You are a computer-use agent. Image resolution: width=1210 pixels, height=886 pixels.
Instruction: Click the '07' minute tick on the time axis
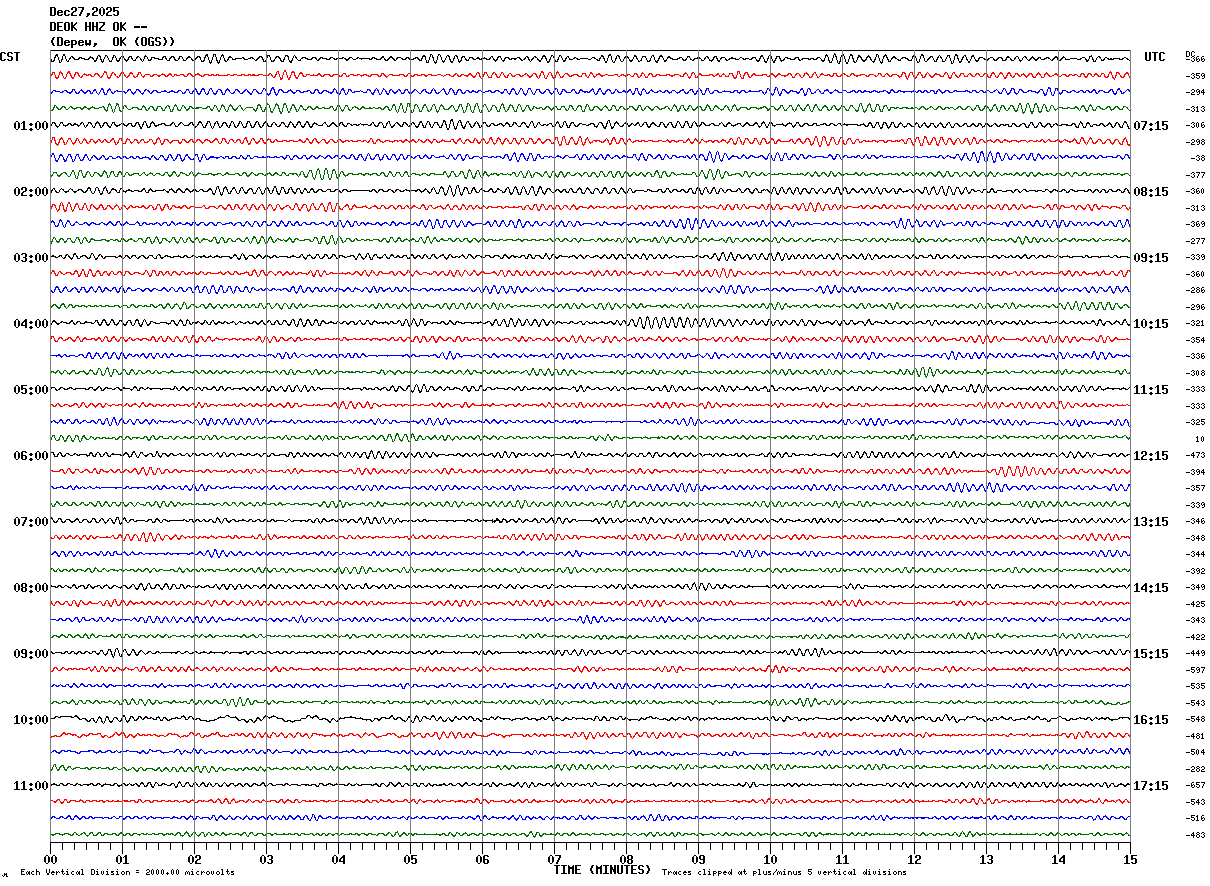[554, 859]
